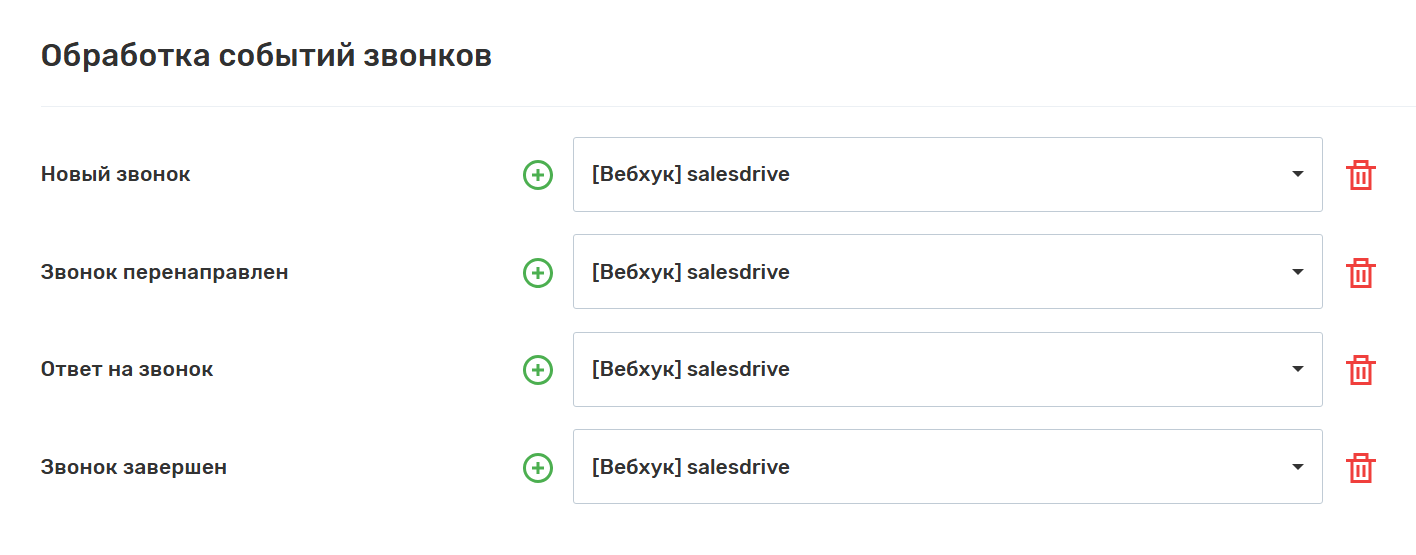Click the Новый звонок event label
This screenshot has width=1416, height=555.
tap(115, 174)
